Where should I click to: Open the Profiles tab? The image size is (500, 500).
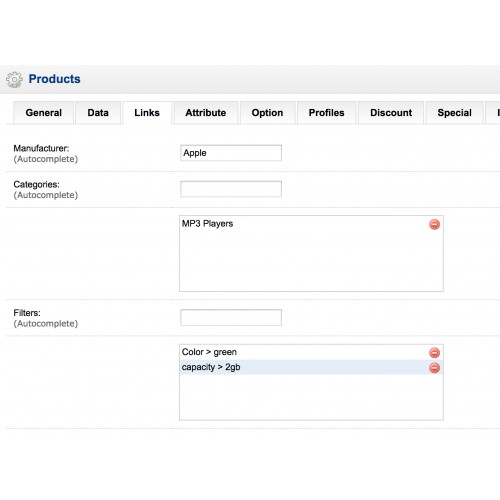326,113
